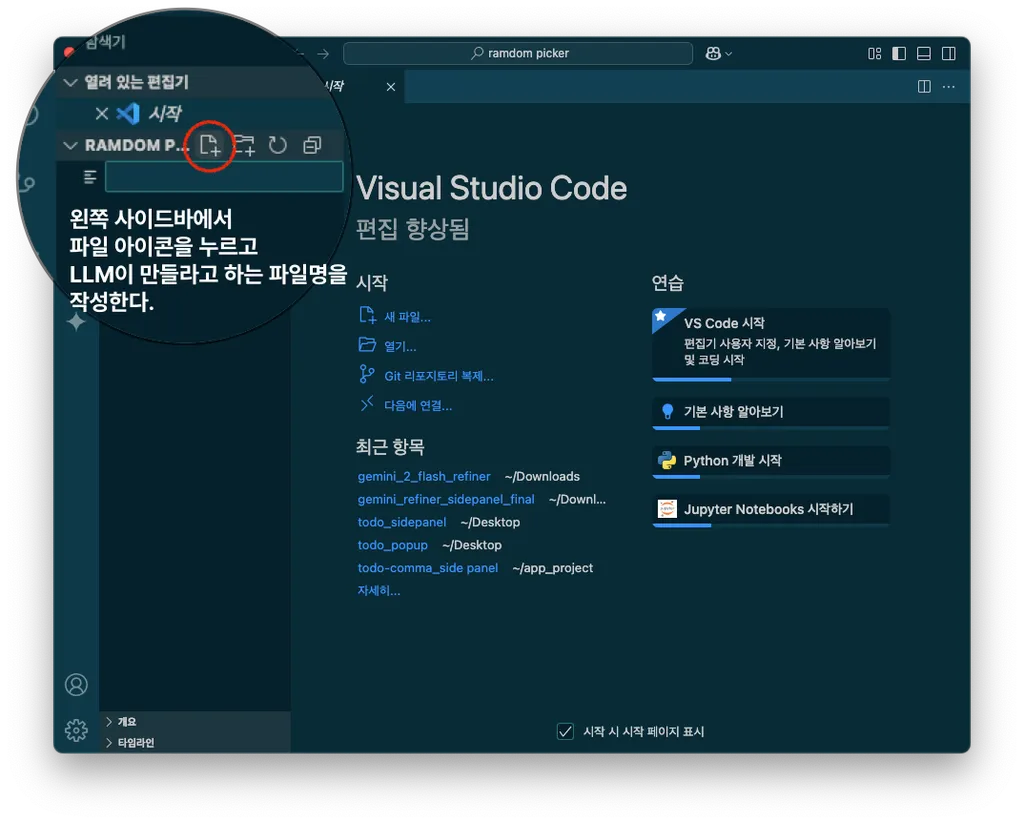Click the New Folder icon in explorer header
Image resolution: width=1024 pixels, height=824 pixels.
point(244,145)
